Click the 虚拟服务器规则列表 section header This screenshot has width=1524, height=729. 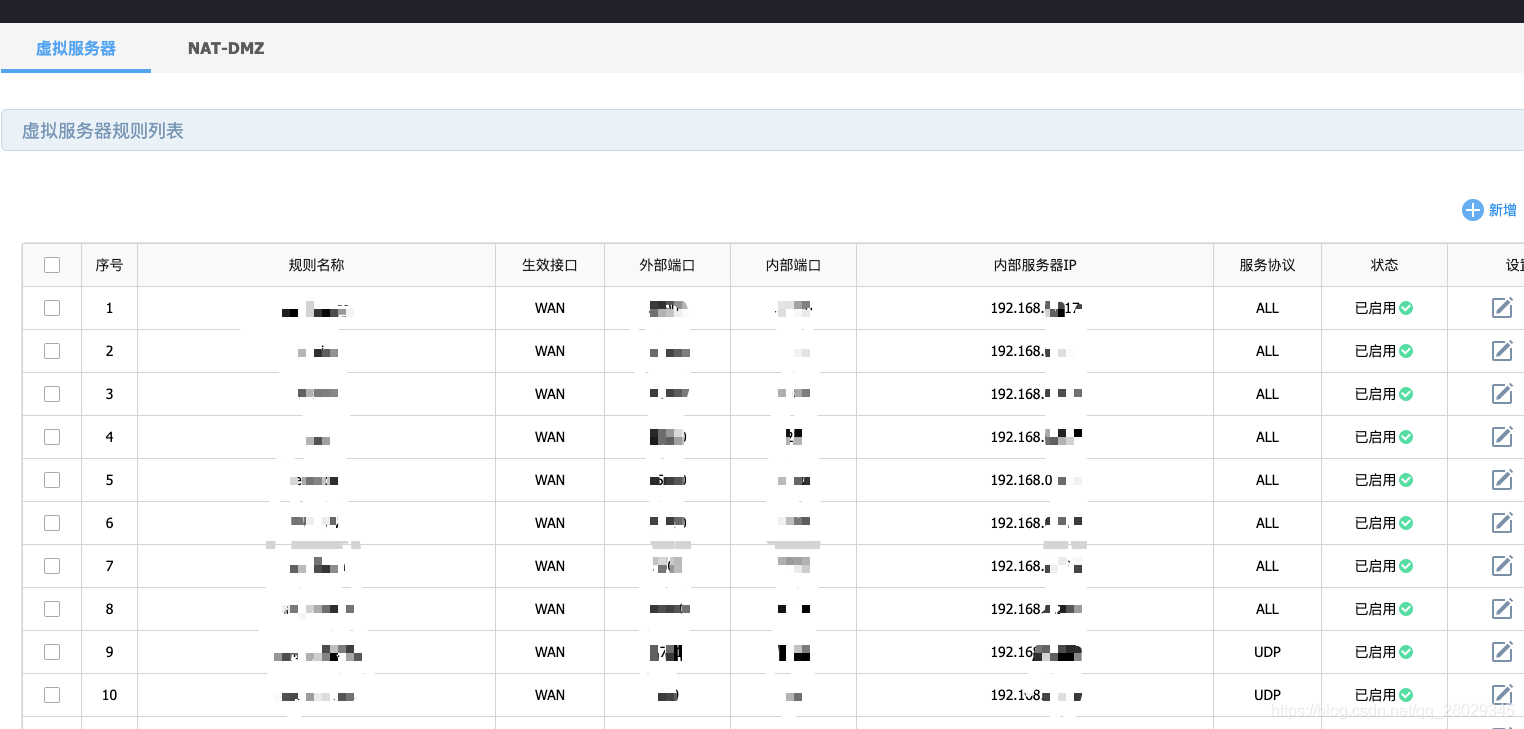pyautogui.click(x=103, y=131)
